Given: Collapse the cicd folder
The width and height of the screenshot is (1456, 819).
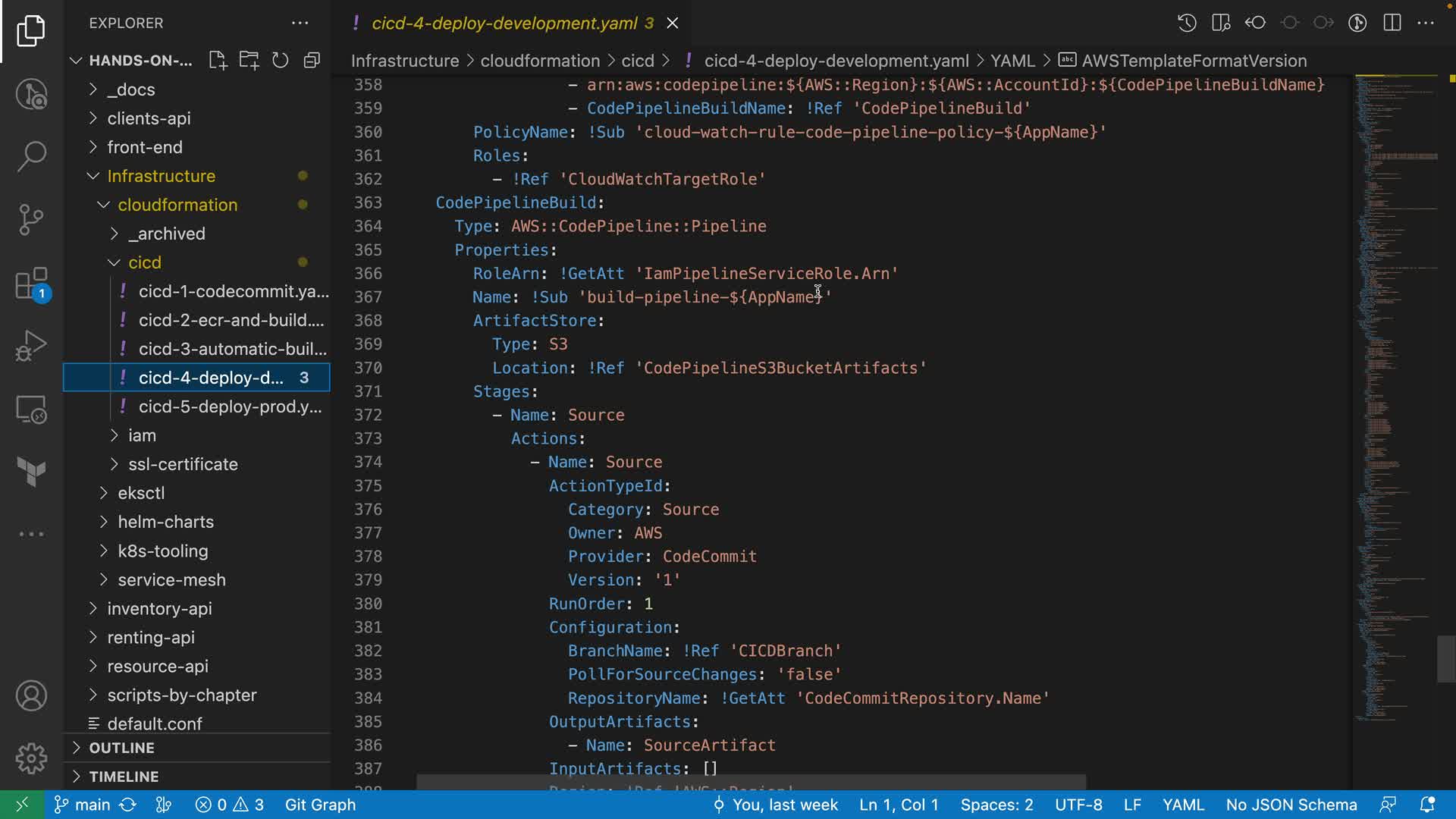Looking at the screenshot, I should point(144,262).
